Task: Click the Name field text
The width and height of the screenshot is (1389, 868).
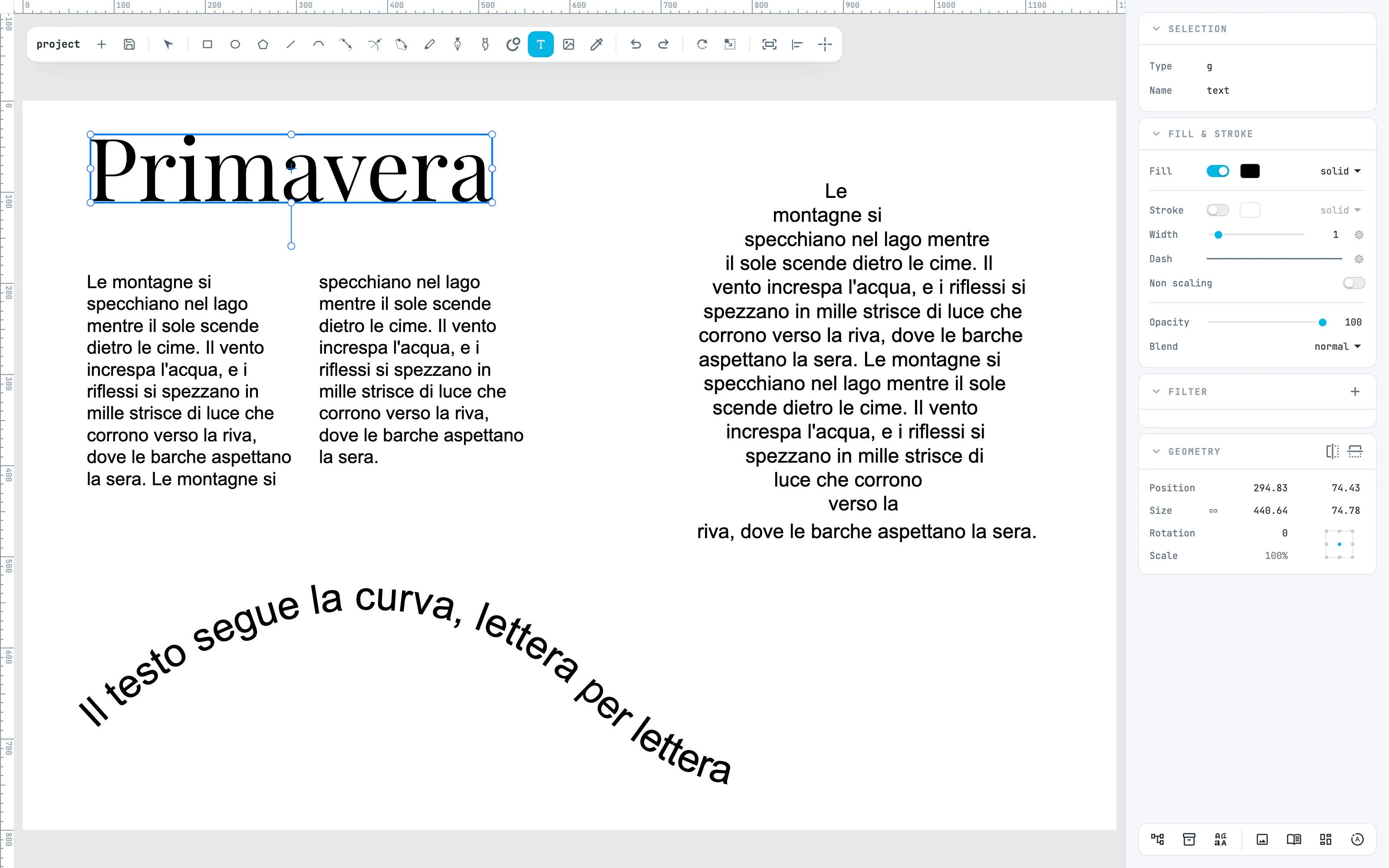Action: (1218, 91)
